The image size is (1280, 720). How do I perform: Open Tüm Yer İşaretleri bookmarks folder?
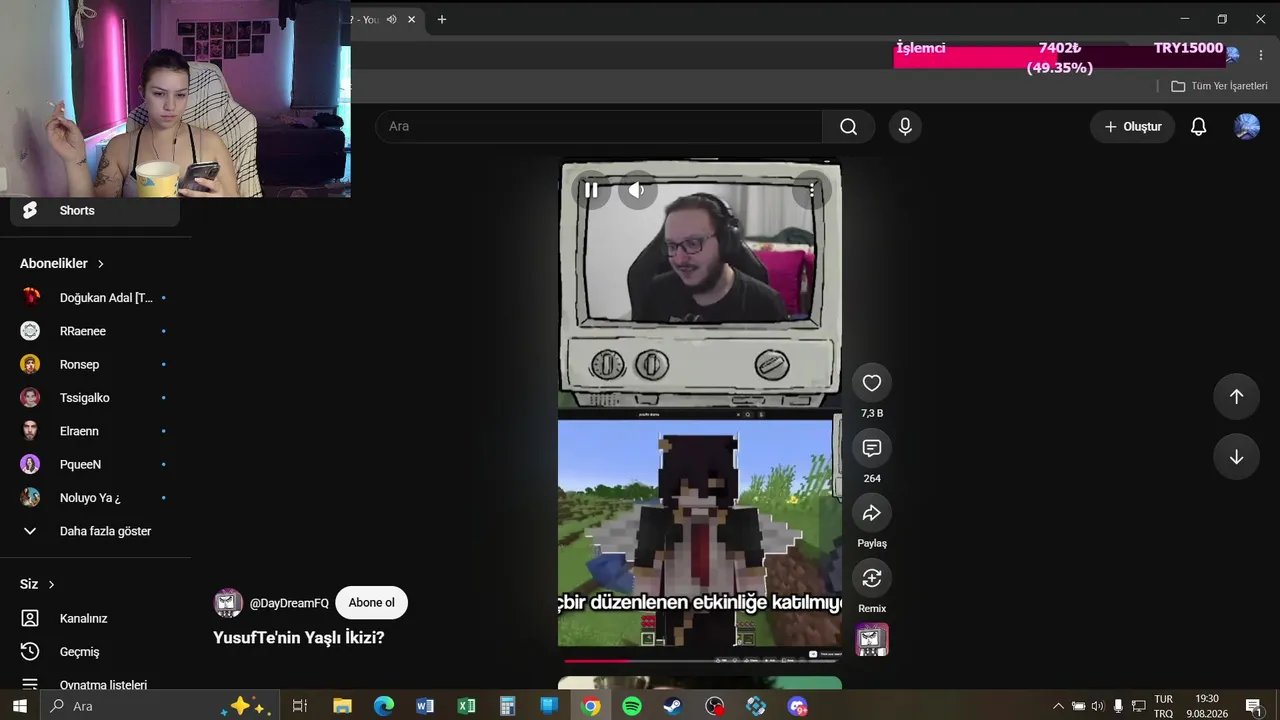click(1219, 86)
